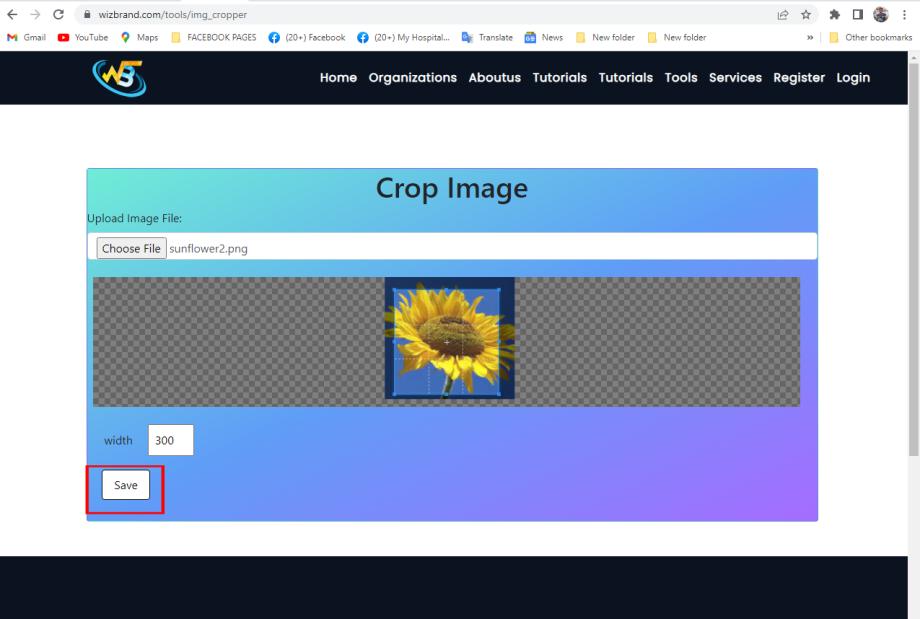Click the Upload Image File label

[x=134, y=218]
